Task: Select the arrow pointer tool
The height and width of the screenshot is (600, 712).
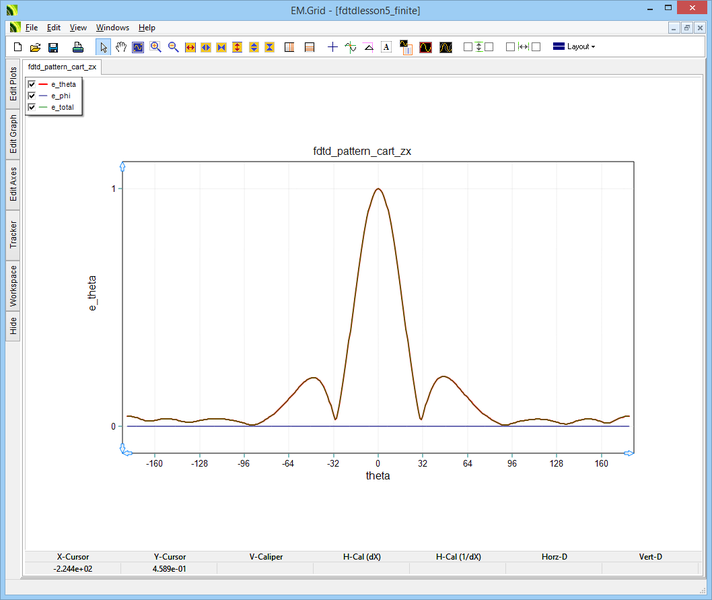Action: tap(104, 47)
